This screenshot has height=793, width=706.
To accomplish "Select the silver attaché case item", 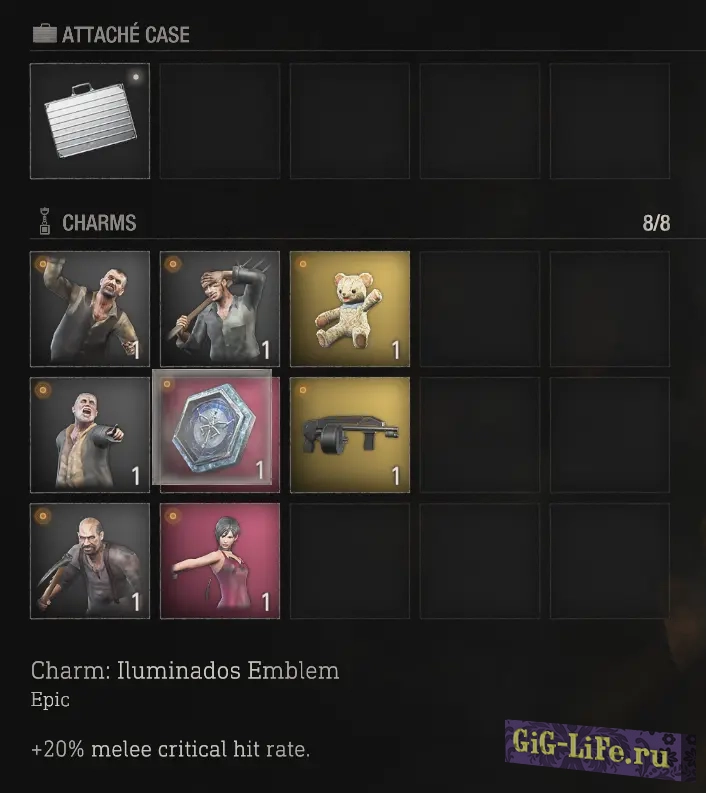I will point(90,121).
